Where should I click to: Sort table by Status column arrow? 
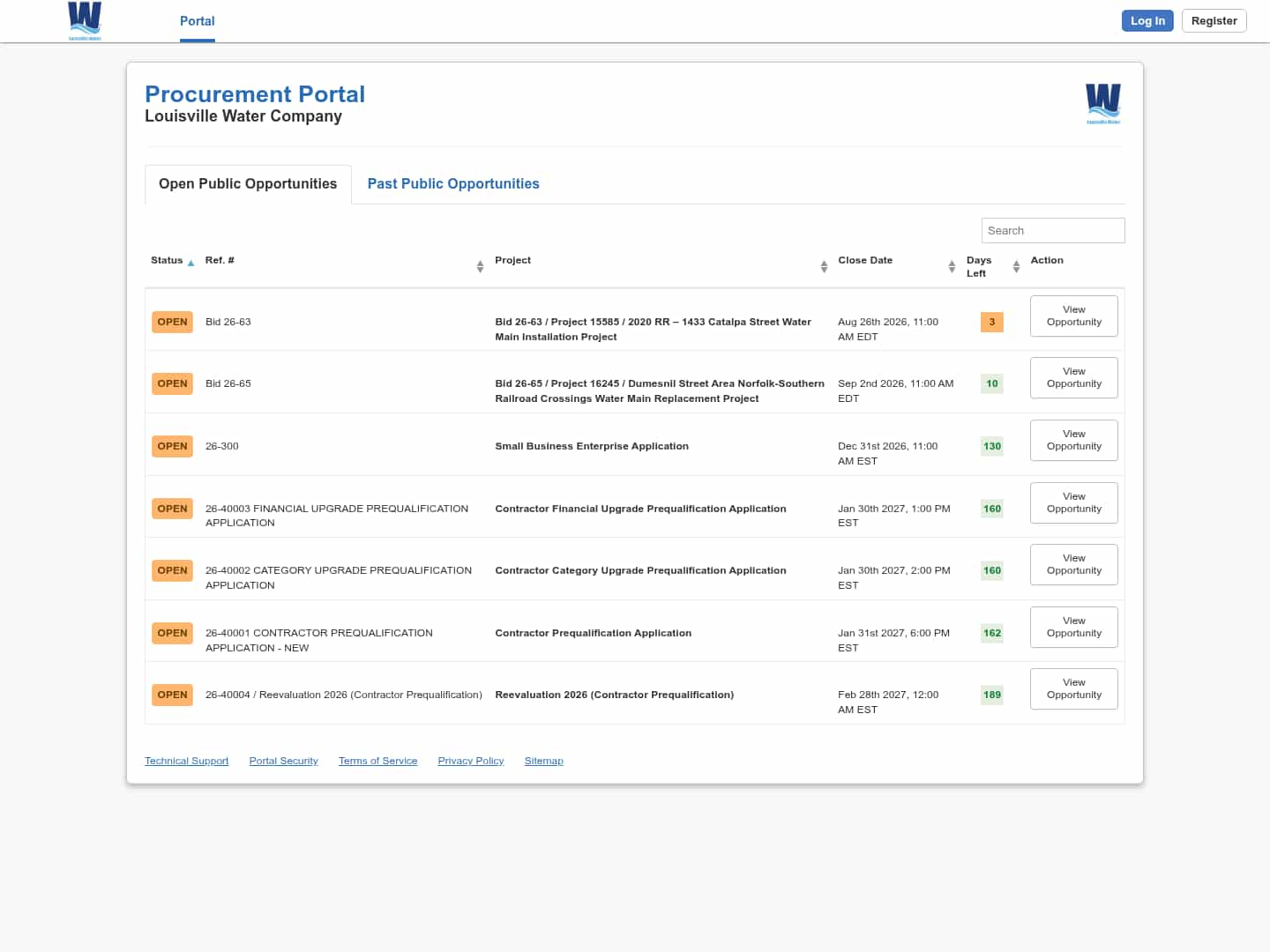tap(190, 263)
